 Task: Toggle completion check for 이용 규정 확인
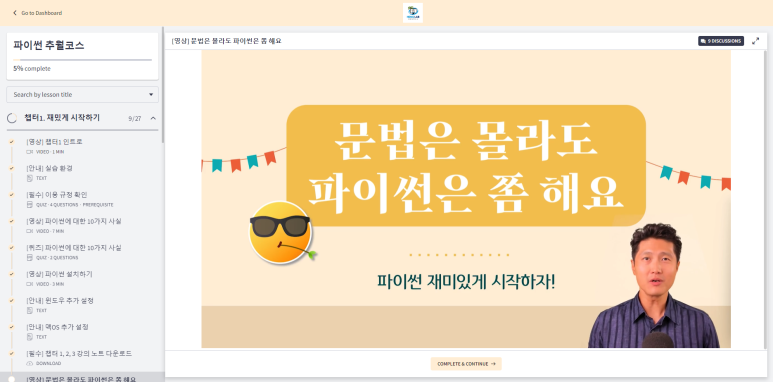click(x=11, y=195)
